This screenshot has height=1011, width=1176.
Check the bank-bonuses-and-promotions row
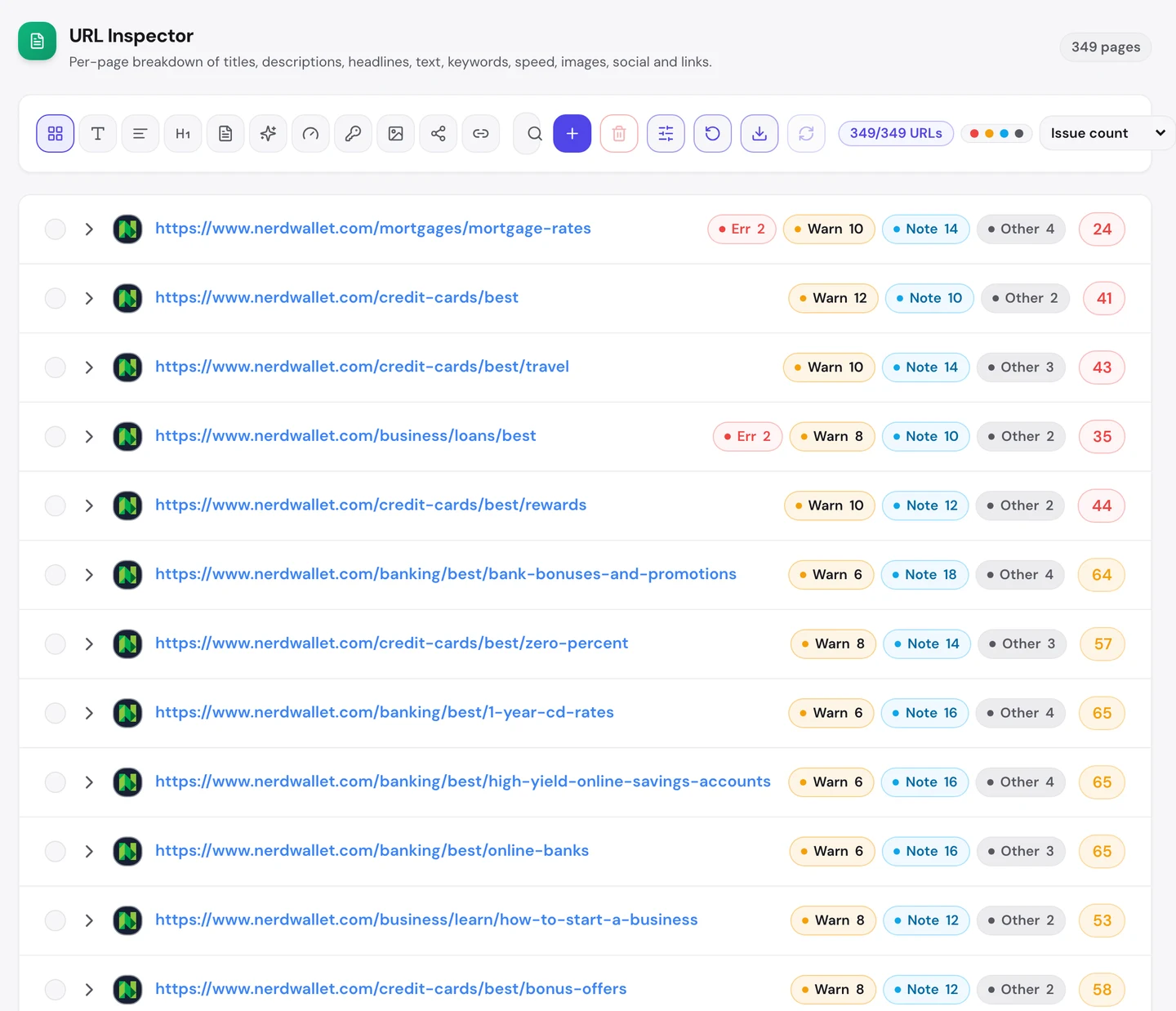[56, 575]
